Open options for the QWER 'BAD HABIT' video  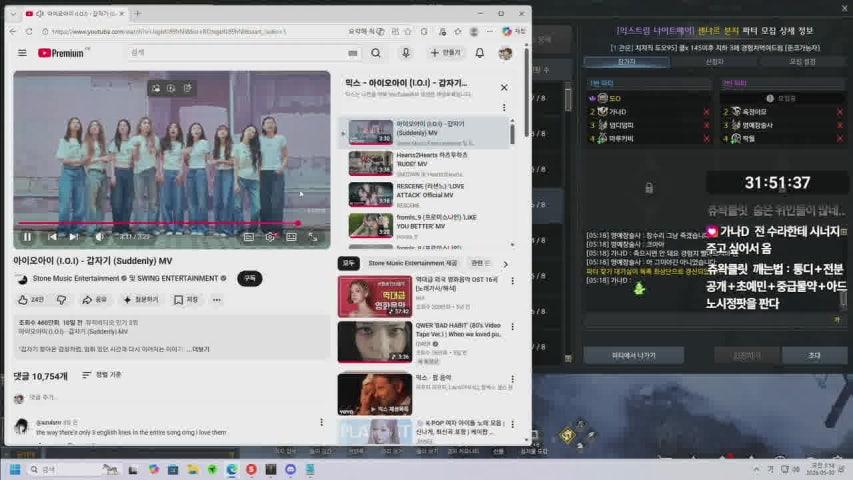(x=512, y=327)
